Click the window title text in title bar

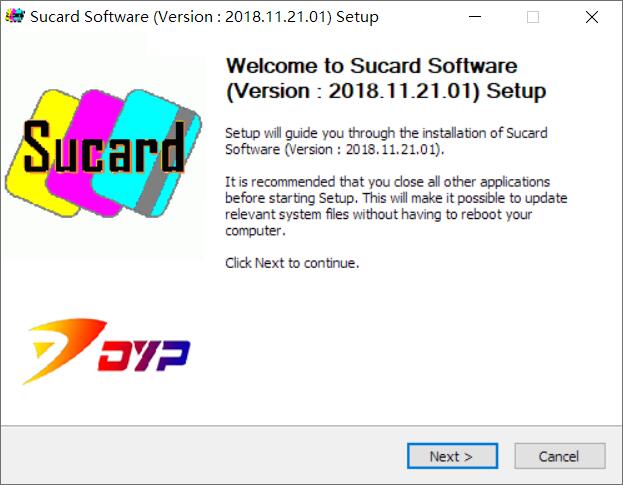pyautogui.click(x=204, y=17)
